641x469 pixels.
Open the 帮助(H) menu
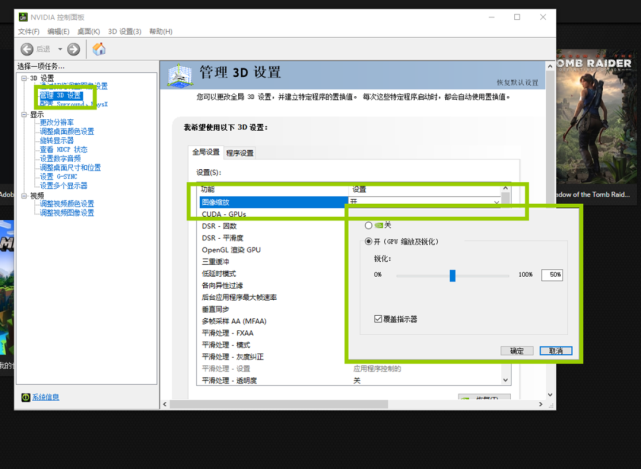click(161, 31)
